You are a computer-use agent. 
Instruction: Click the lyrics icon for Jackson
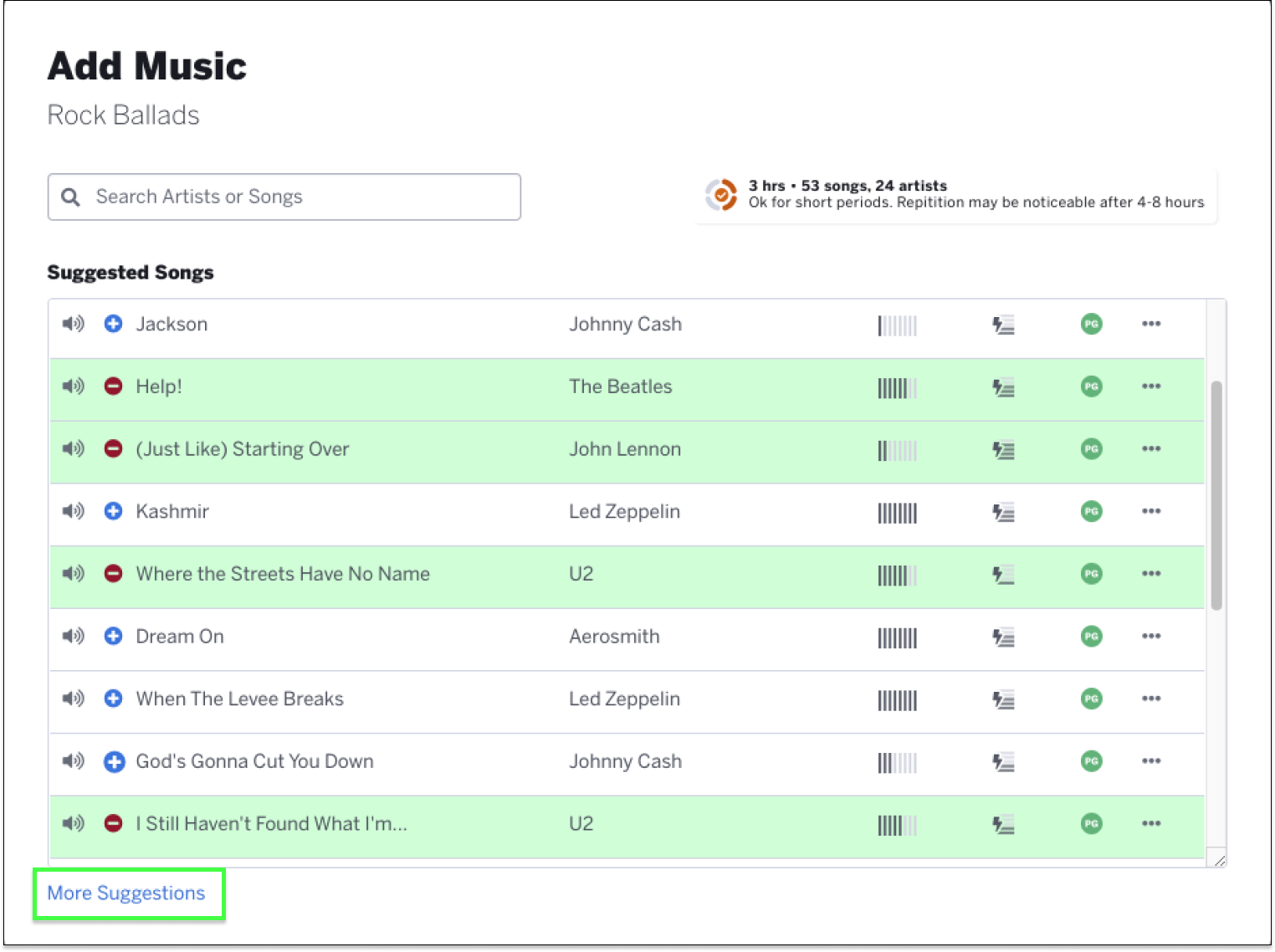pos(1003,325)
